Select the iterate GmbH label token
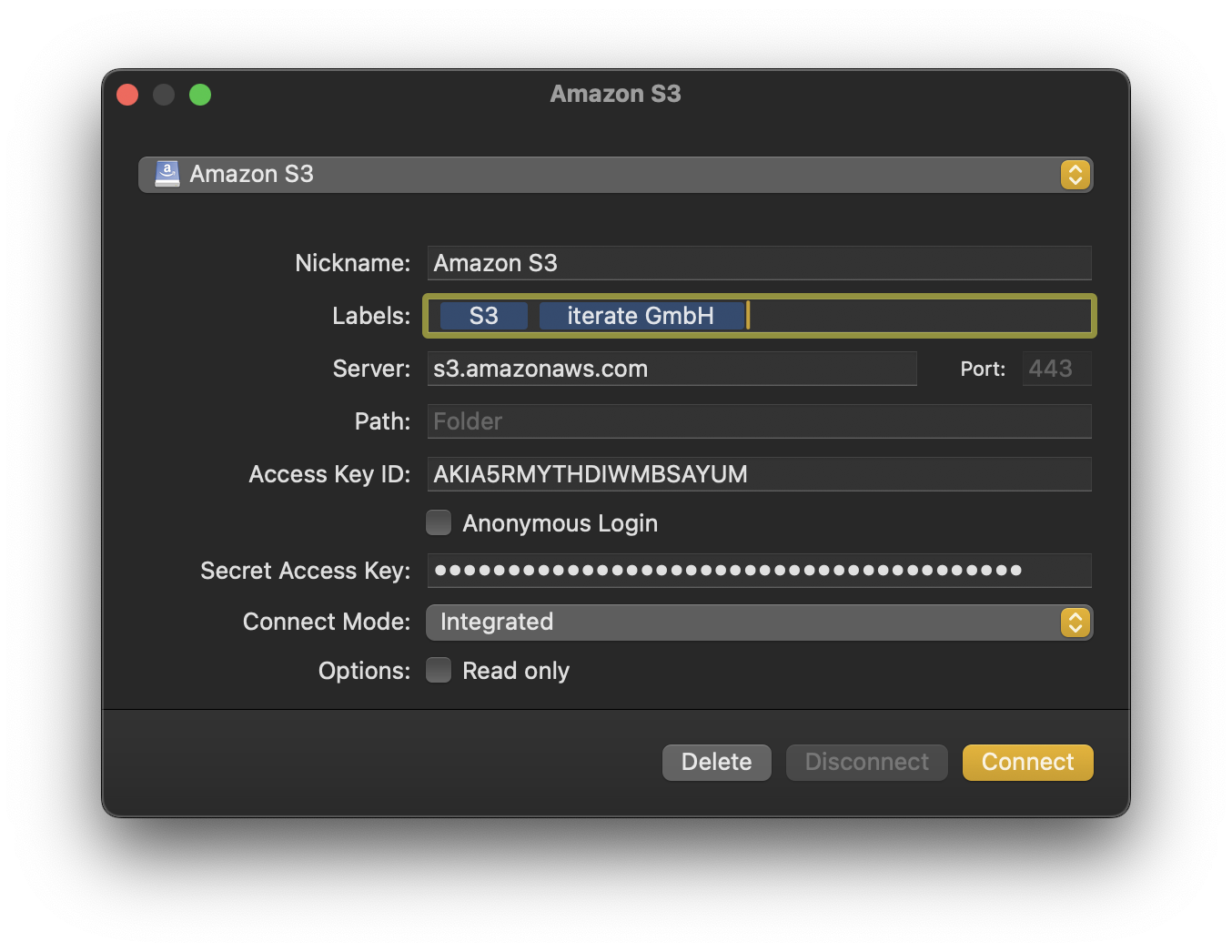 (x=641, y=316)
